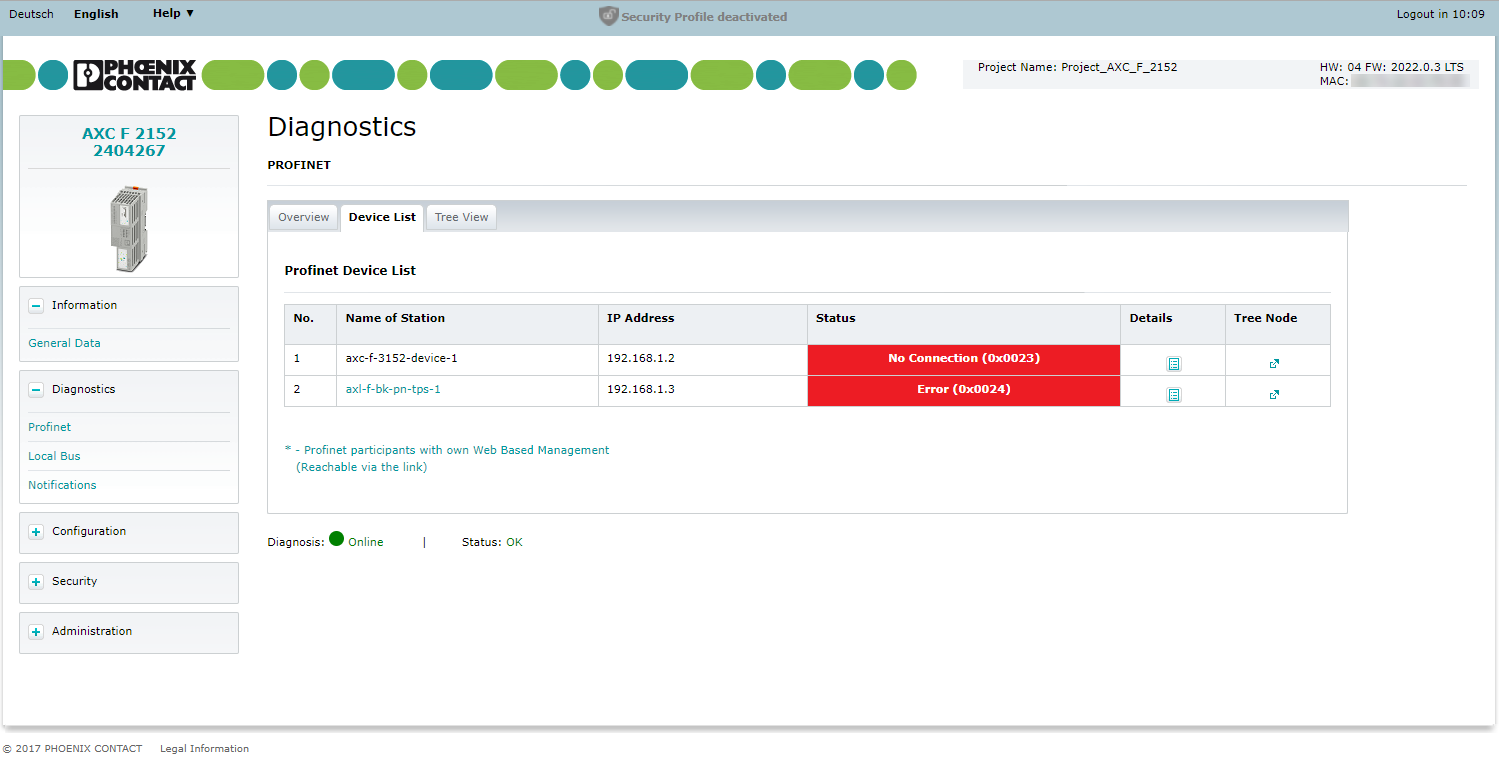Open Tree Node link for axc-f-3152-device-1
Viewport: 1499px width, 761px height.
[1274, 364]
